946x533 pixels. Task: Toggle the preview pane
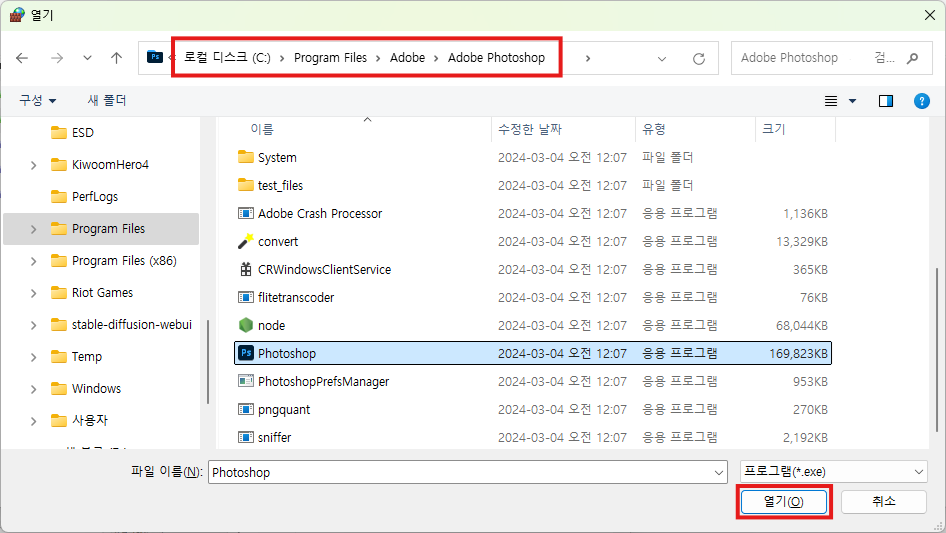click(x=886, y=101)
